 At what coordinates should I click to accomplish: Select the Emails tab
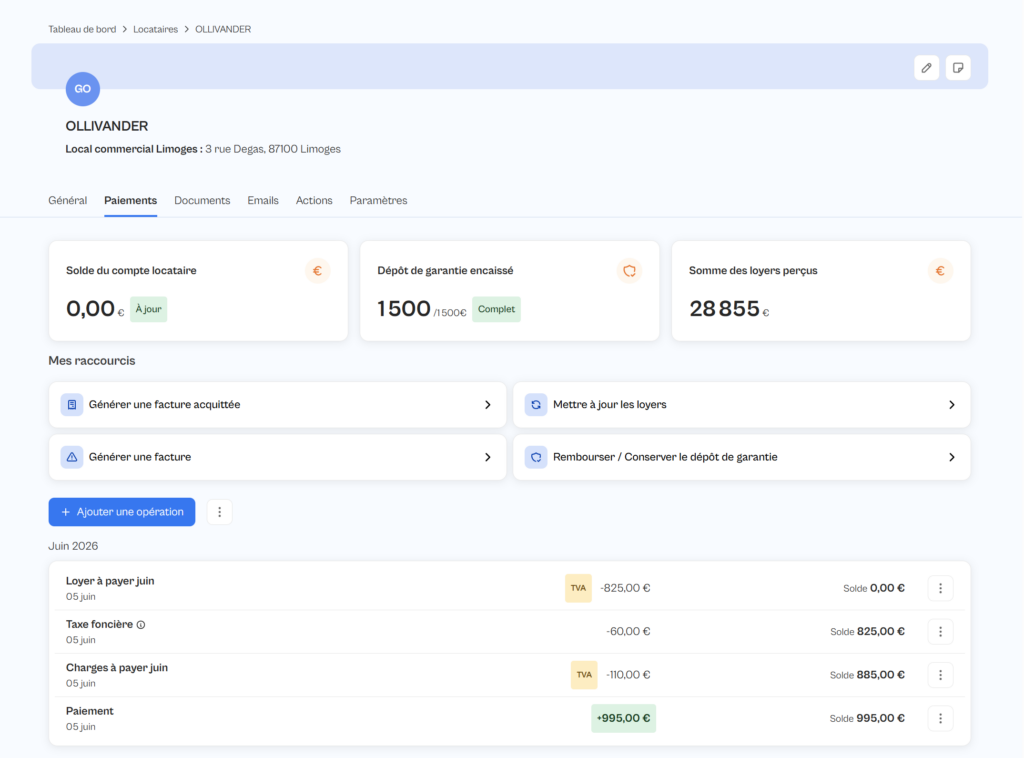[x=263, y=200]
